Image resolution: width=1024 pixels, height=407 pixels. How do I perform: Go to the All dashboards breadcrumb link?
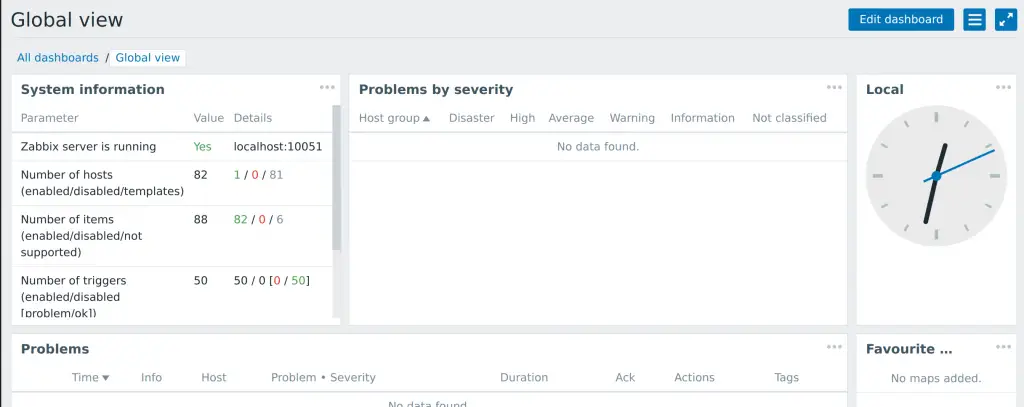coord(57,57)
